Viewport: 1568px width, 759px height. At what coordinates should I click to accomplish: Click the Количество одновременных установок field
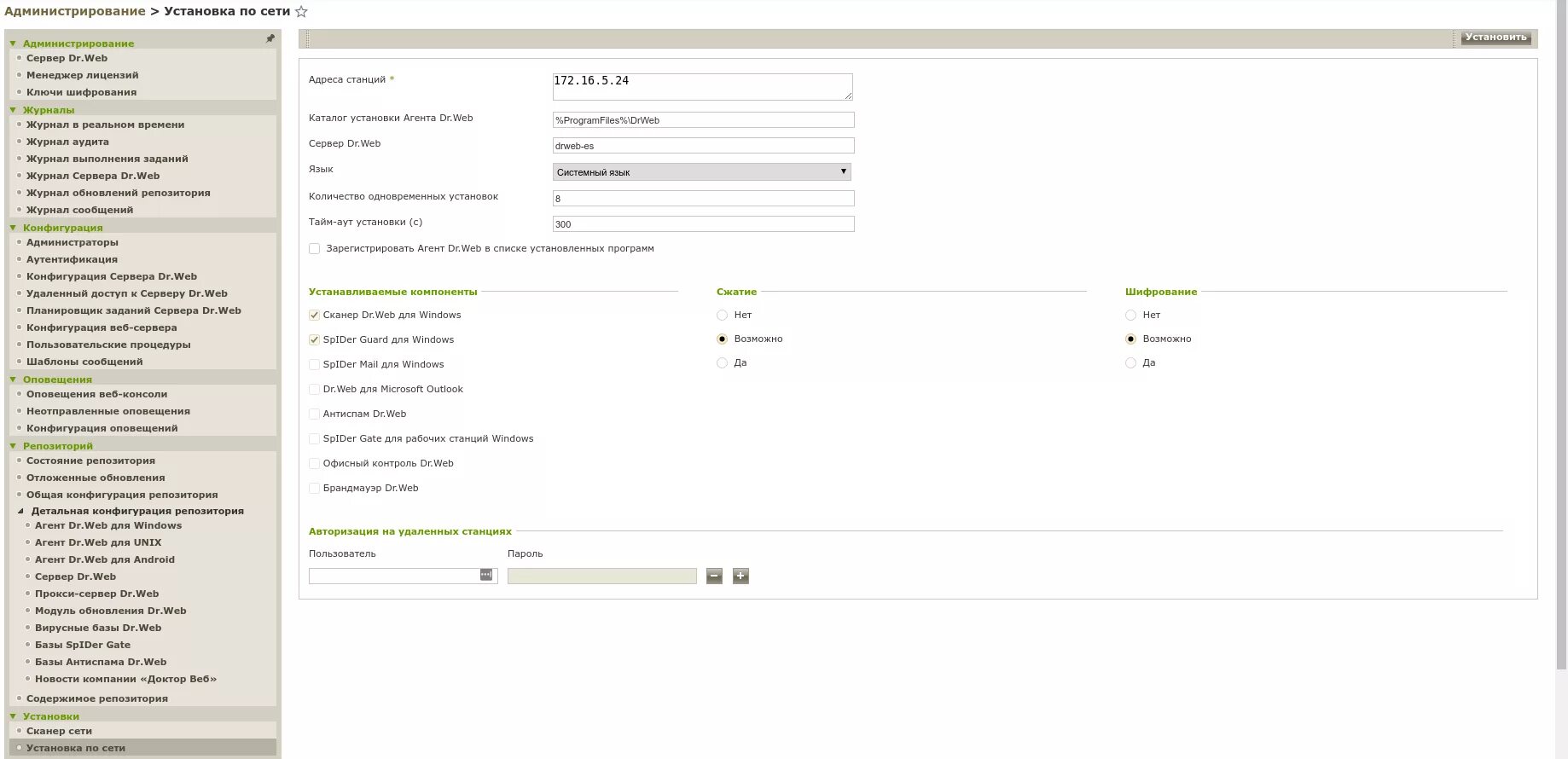coord(704,199)
